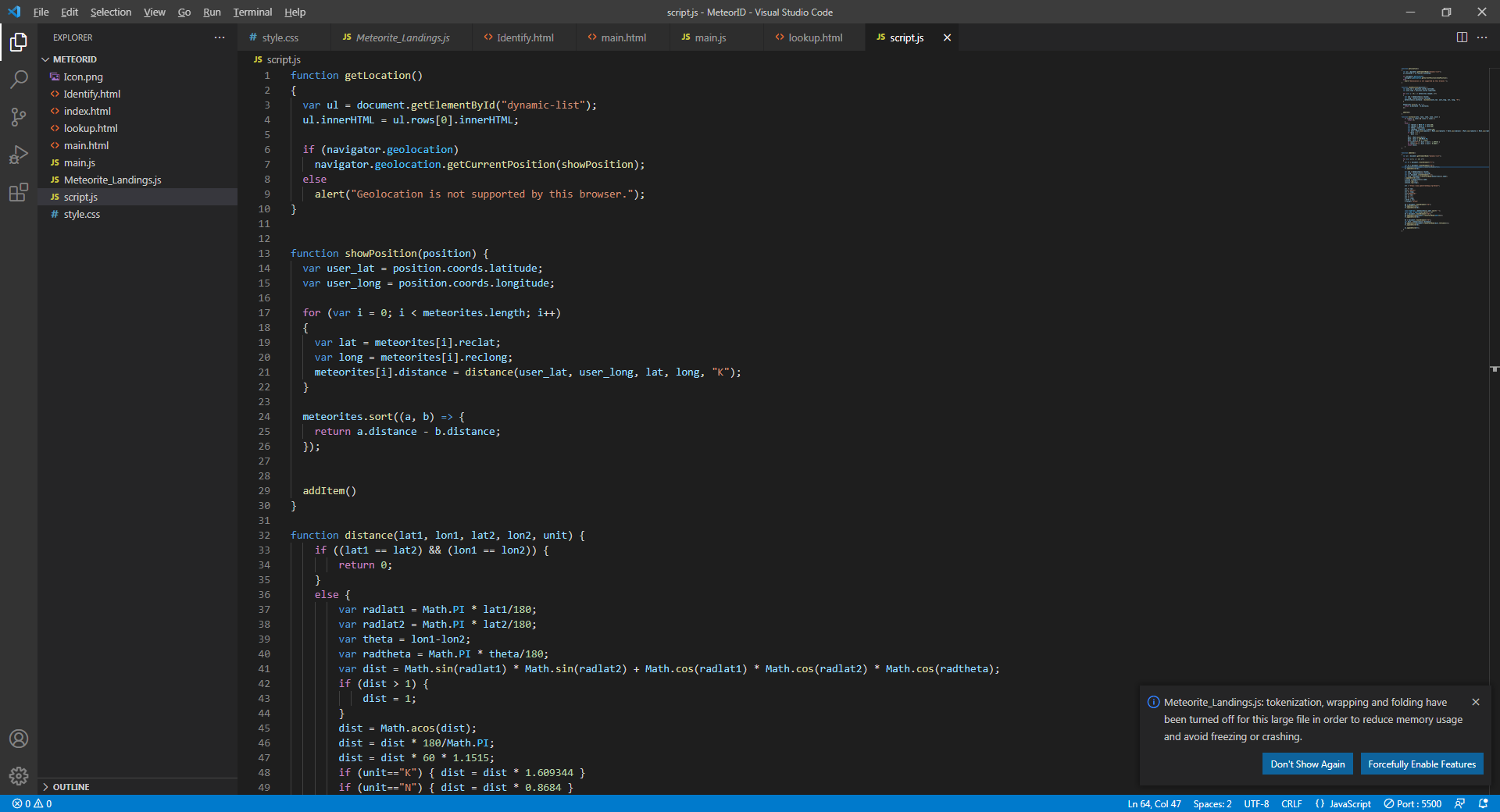
Task: Collapse the METEORID folder section
Action: pos(74,59)
